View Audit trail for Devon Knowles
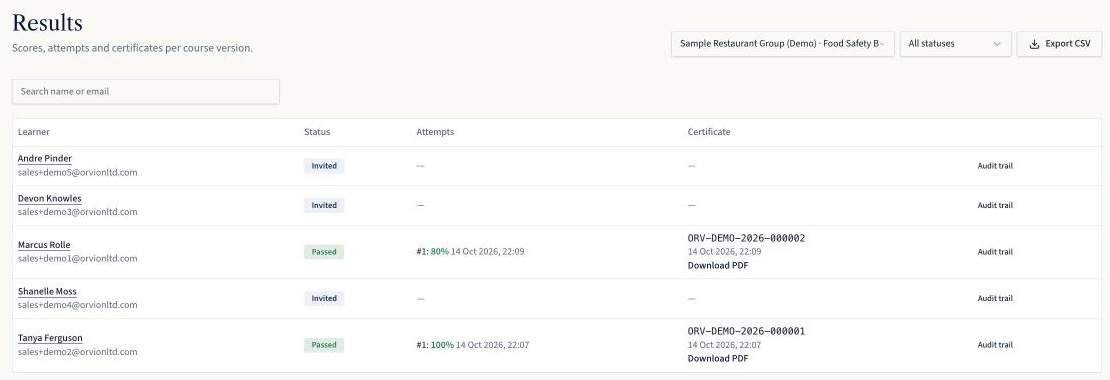Image resolution: width=1110 pixels, height=380 pixels. tap(995, 205)
